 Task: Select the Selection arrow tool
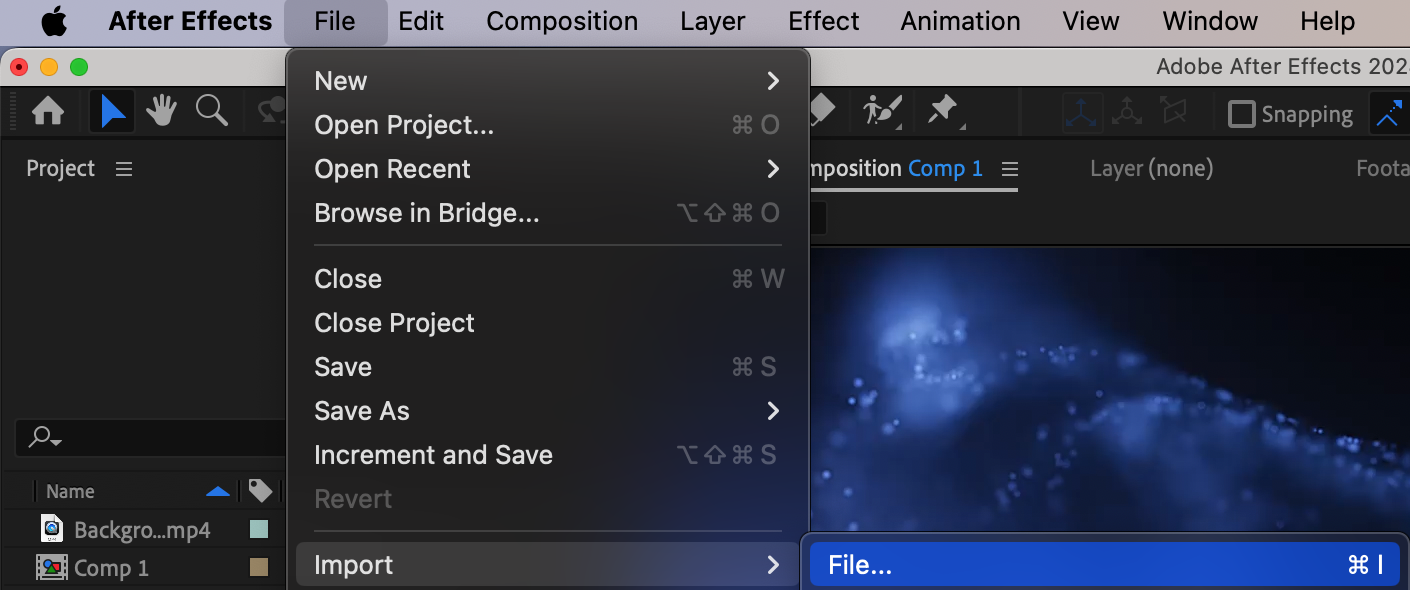pyautogui.click(x=112, y=112)
